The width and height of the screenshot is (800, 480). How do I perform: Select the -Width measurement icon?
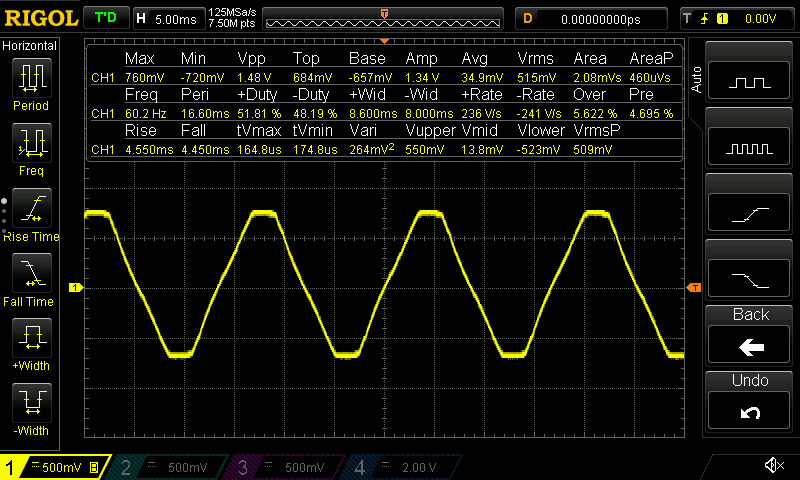[31, 403]
